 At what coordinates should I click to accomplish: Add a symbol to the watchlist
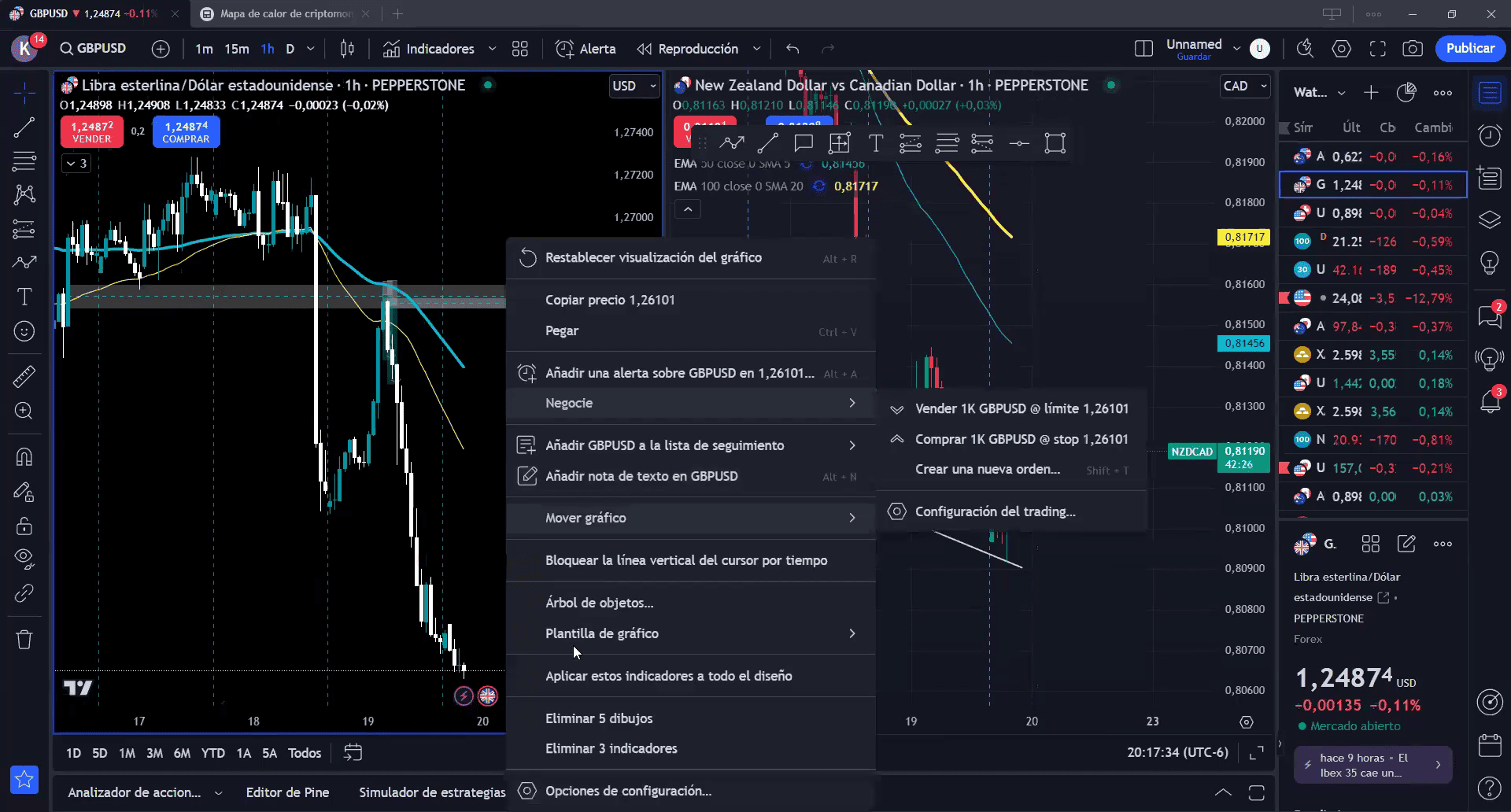(1371, 93)
